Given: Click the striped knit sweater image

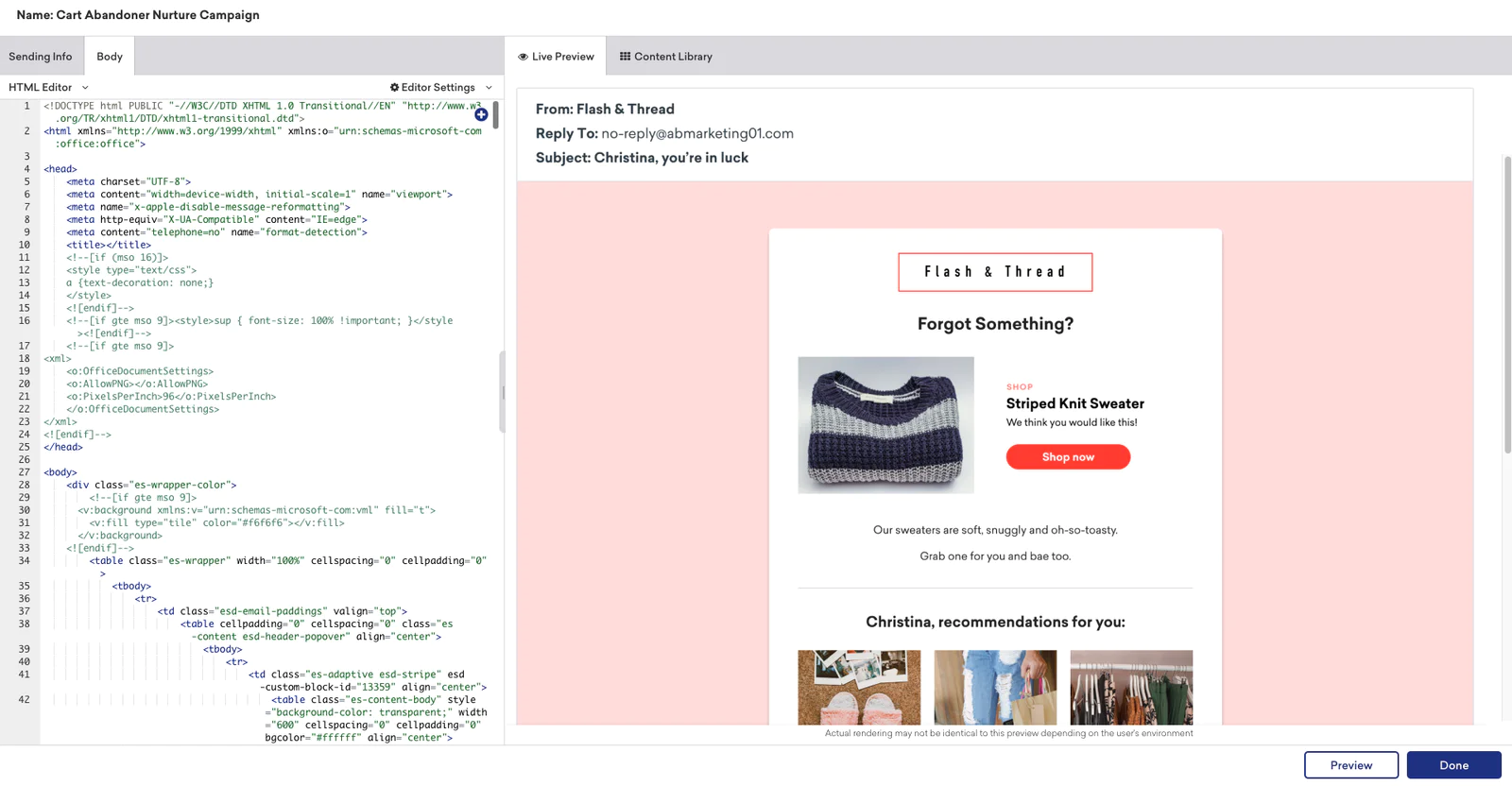Looking at the screenshot, I should [x=885, y=425].
